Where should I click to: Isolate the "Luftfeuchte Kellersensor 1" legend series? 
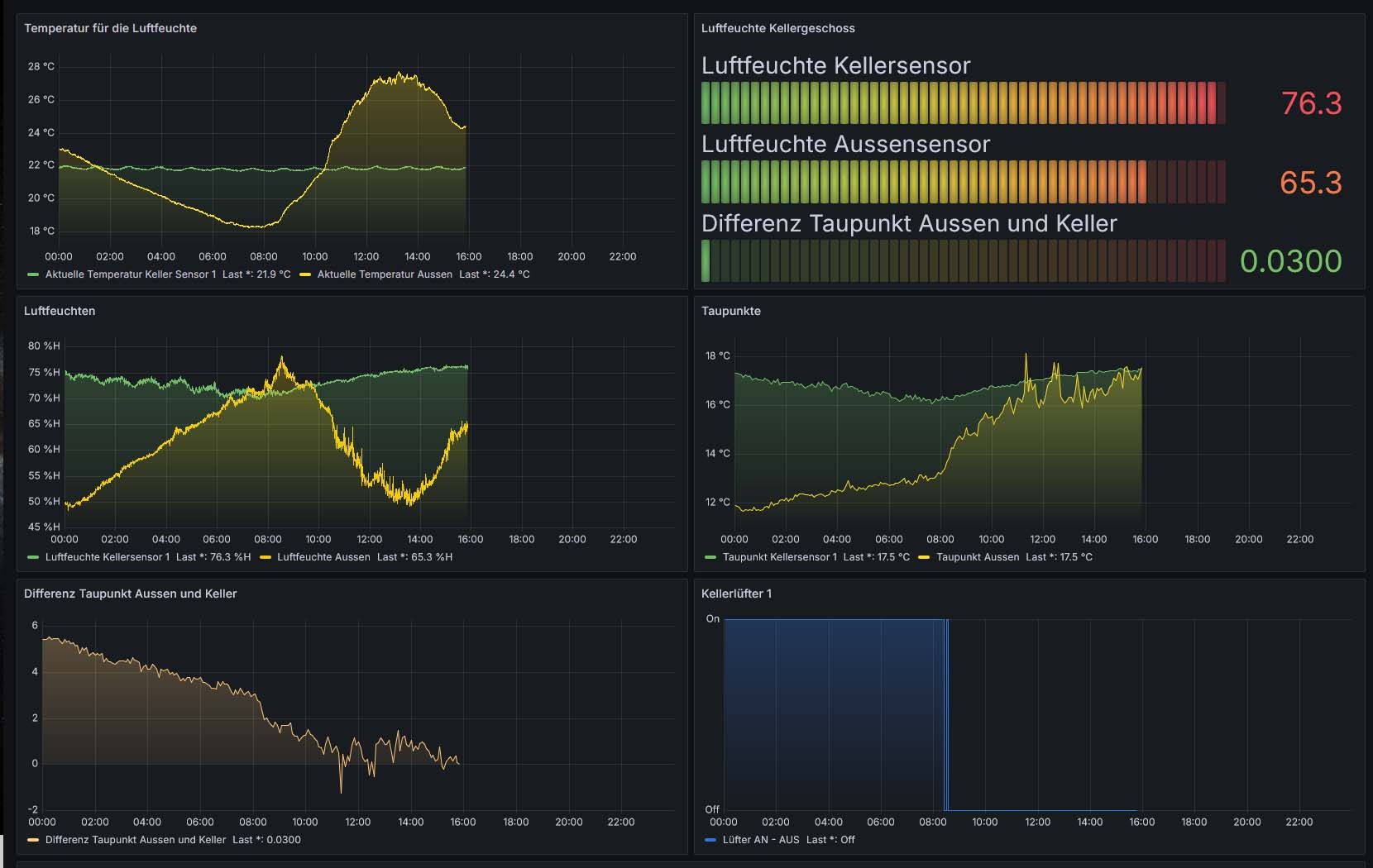[x=108, y=557]
